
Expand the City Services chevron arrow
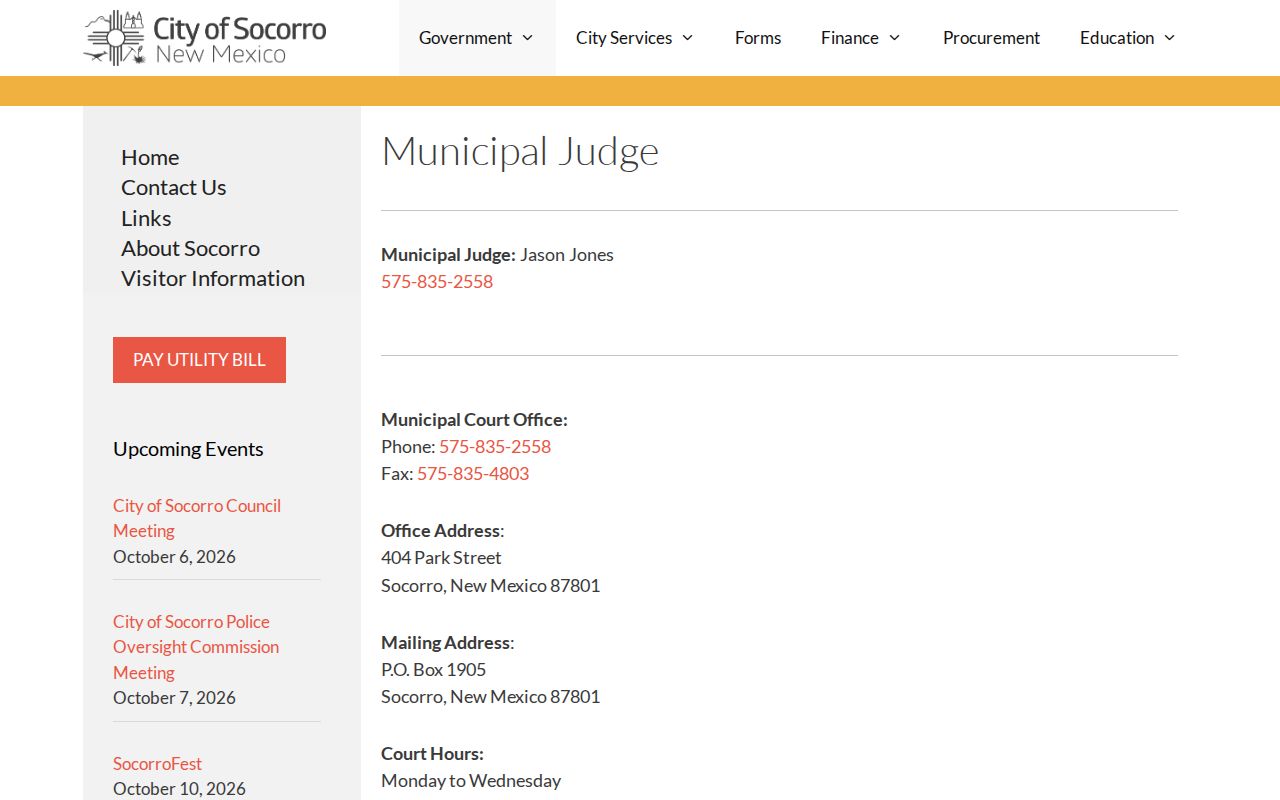688,38
